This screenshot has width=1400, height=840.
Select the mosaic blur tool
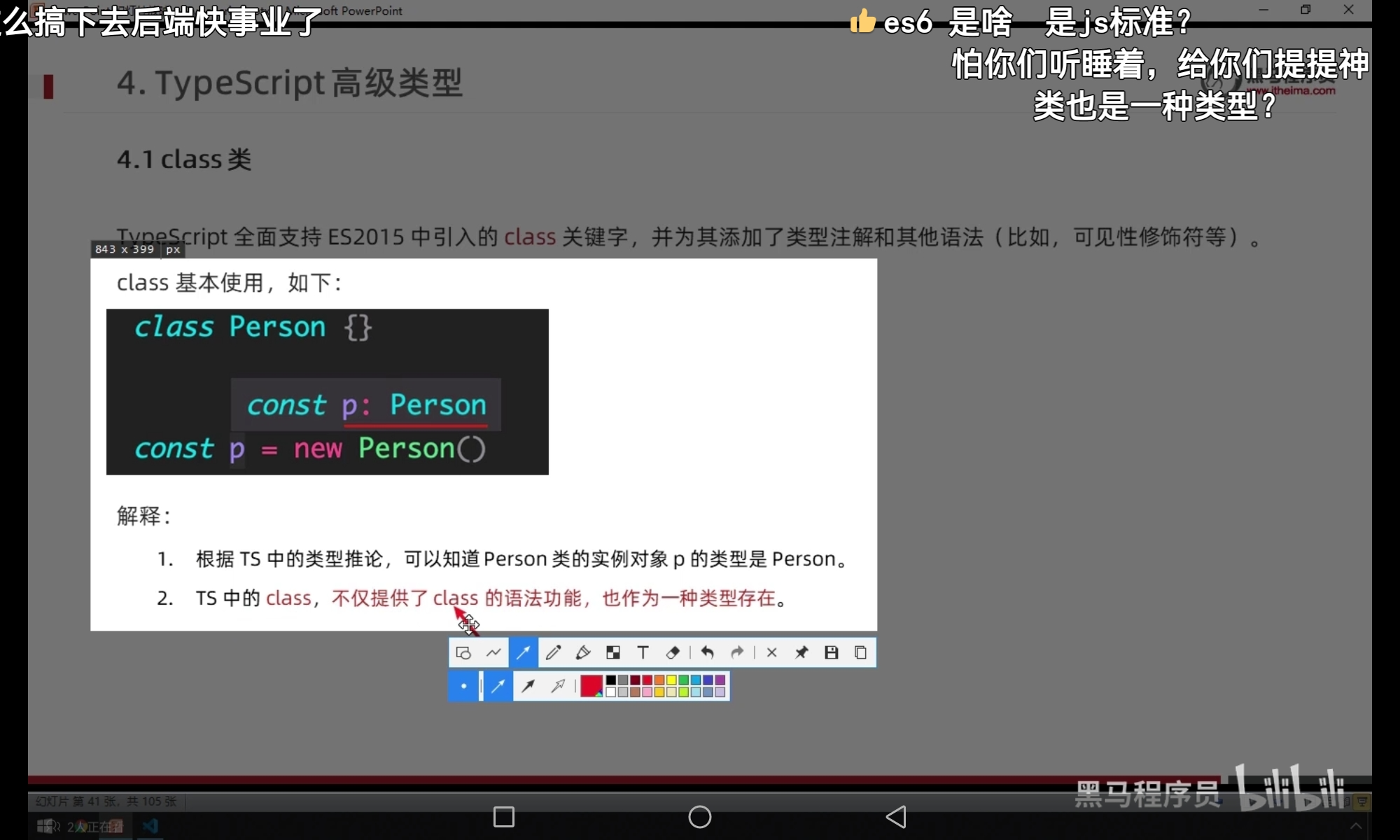pyautogui.click(x=613, y=653)
